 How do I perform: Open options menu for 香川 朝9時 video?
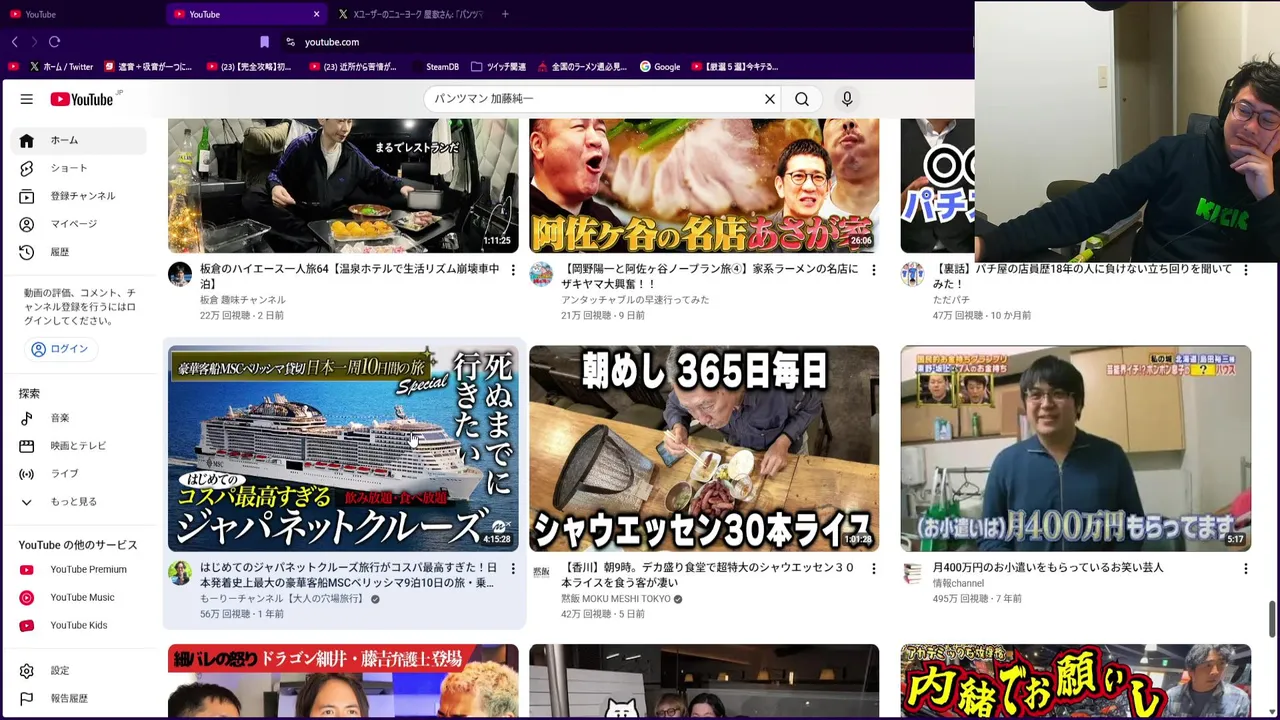point(874,569)
